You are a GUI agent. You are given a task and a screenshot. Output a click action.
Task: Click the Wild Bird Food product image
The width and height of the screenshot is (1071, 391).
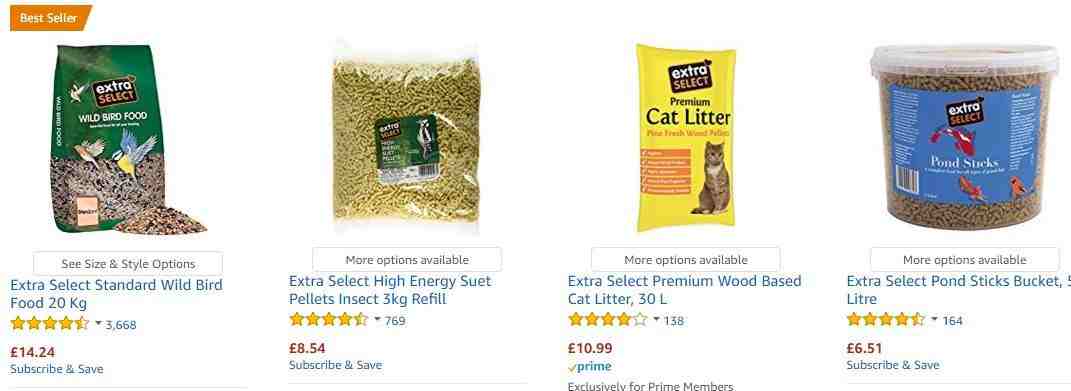(x=127, y=139)
